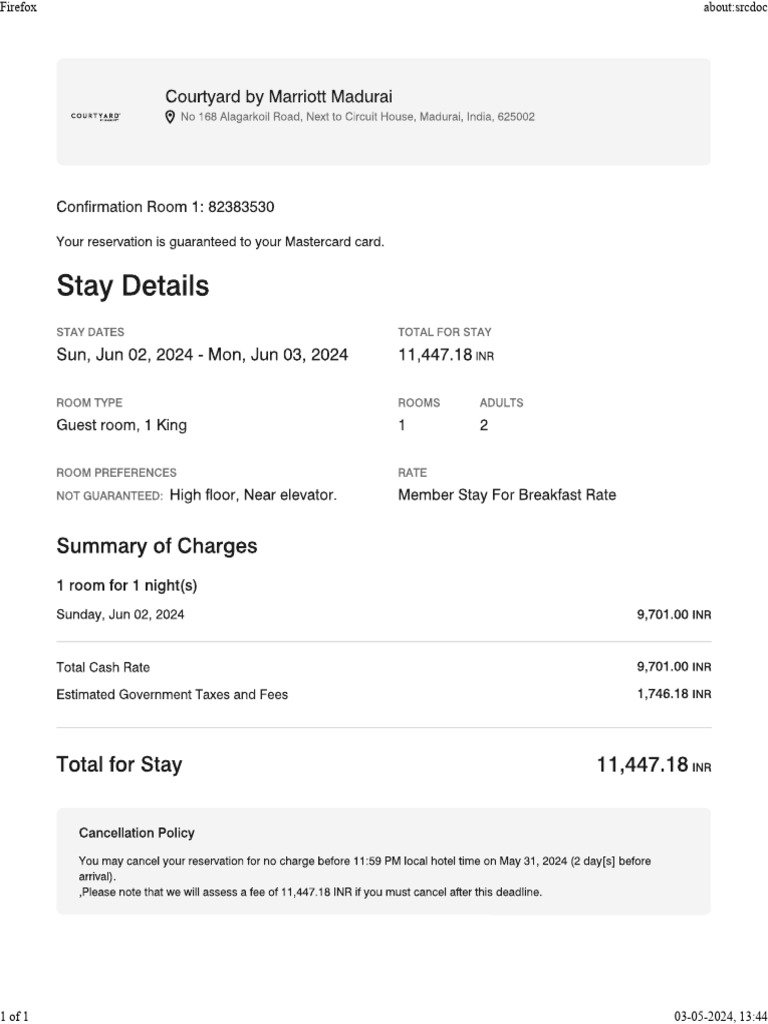The width and height of the screenshot is (768, 1024).
Task: Click the Cancellation Policy heading
Action: pyautogui.click(x=136, y=832)
